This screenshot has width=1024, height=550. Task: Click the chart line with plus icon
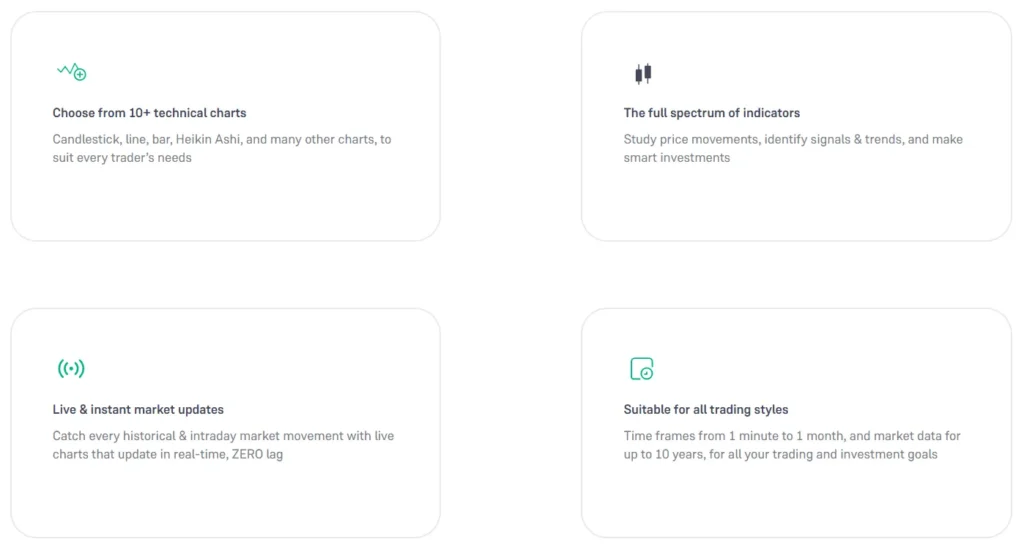pos(71,72)
